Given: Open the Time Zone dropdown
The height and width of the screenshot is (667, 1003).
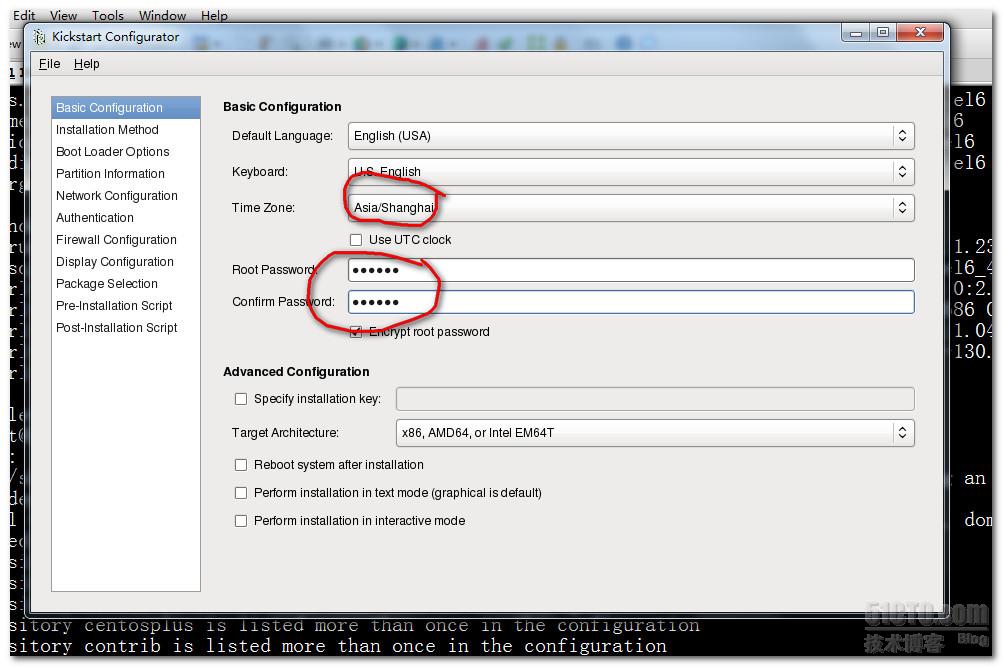Looking at the screenshot, I should coord(631,207).
